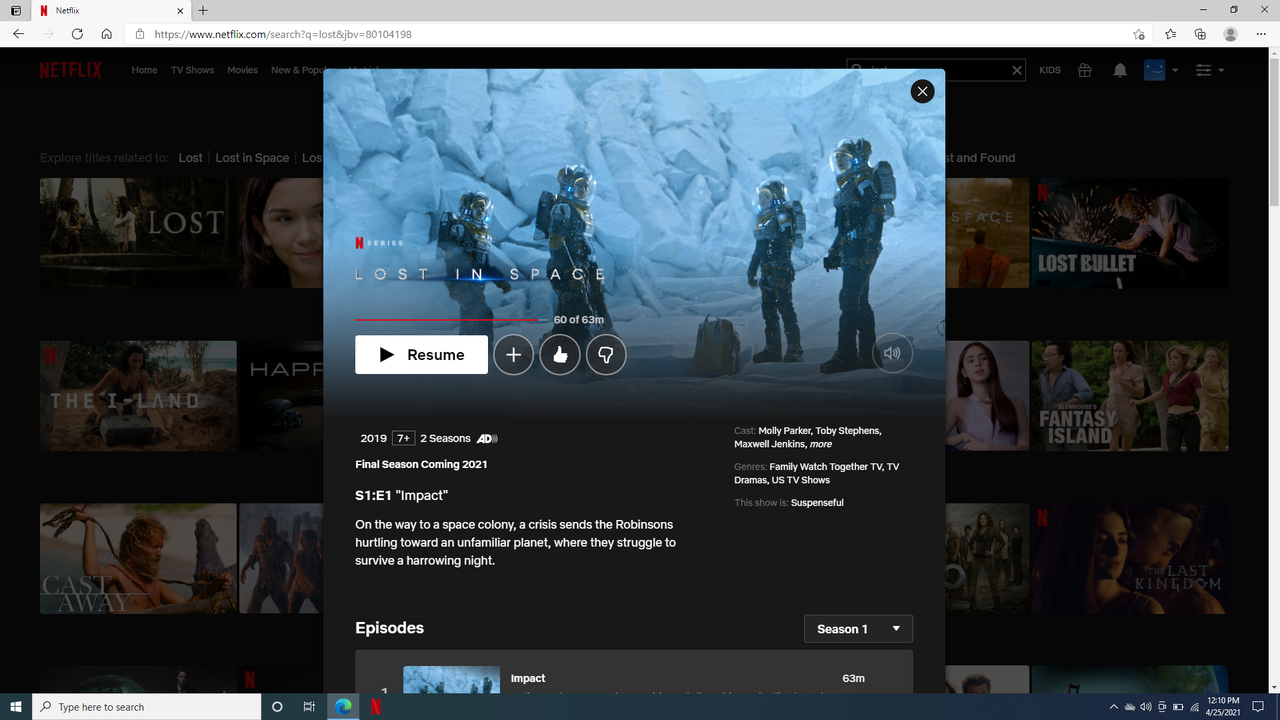The height and width of the screenshot is (720, 1280).
Task: Select the Impact episode title
Action: tap(528, 678)
